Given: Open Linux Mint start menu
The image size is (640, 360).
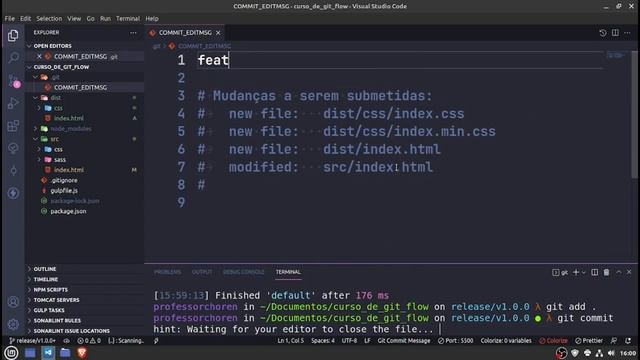Looking at the screenshot, I should pyautogui.click(x=11, y=353).
